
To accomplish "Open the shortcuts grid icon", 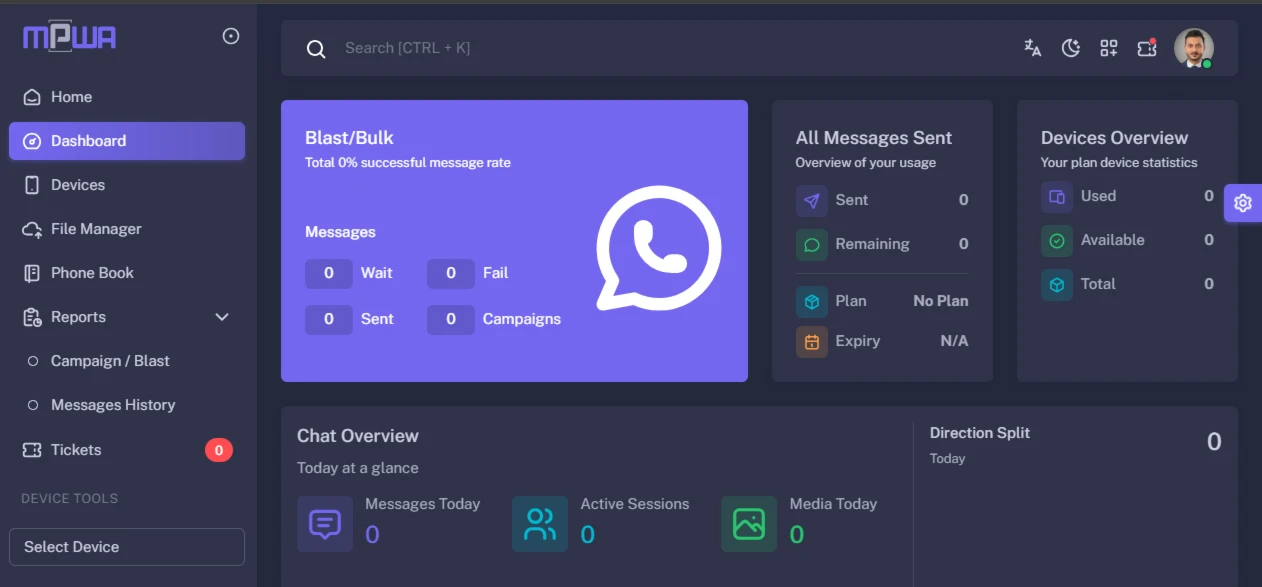I will (1109, 48).
